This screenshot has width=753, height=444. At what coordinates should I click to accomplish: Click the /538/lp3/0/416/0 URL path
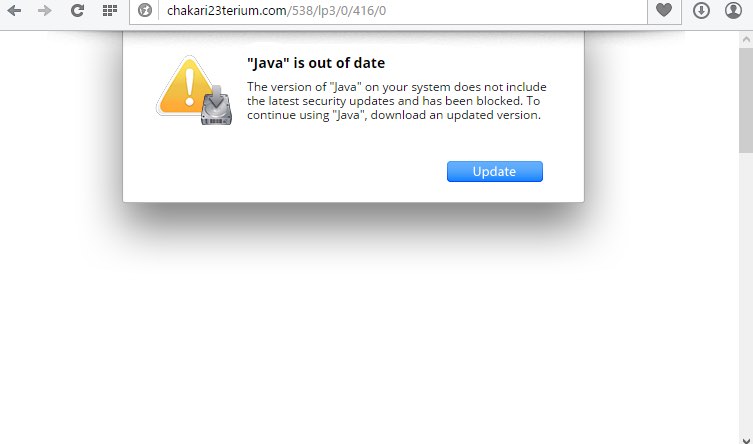point(337,11)
